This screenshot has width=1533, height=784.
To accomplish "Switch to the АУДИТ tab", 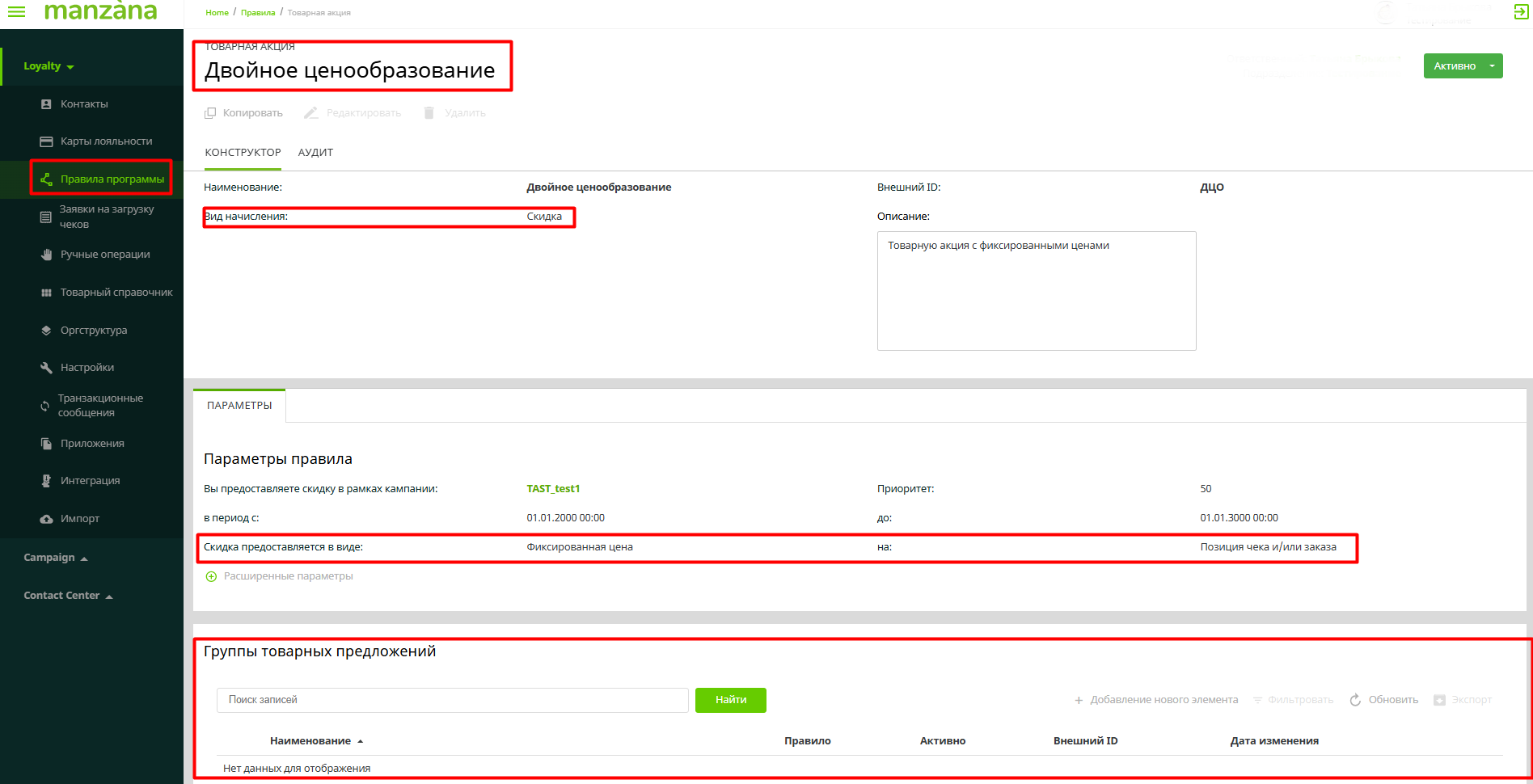I will pyautogui.click(x=315, y=153).
